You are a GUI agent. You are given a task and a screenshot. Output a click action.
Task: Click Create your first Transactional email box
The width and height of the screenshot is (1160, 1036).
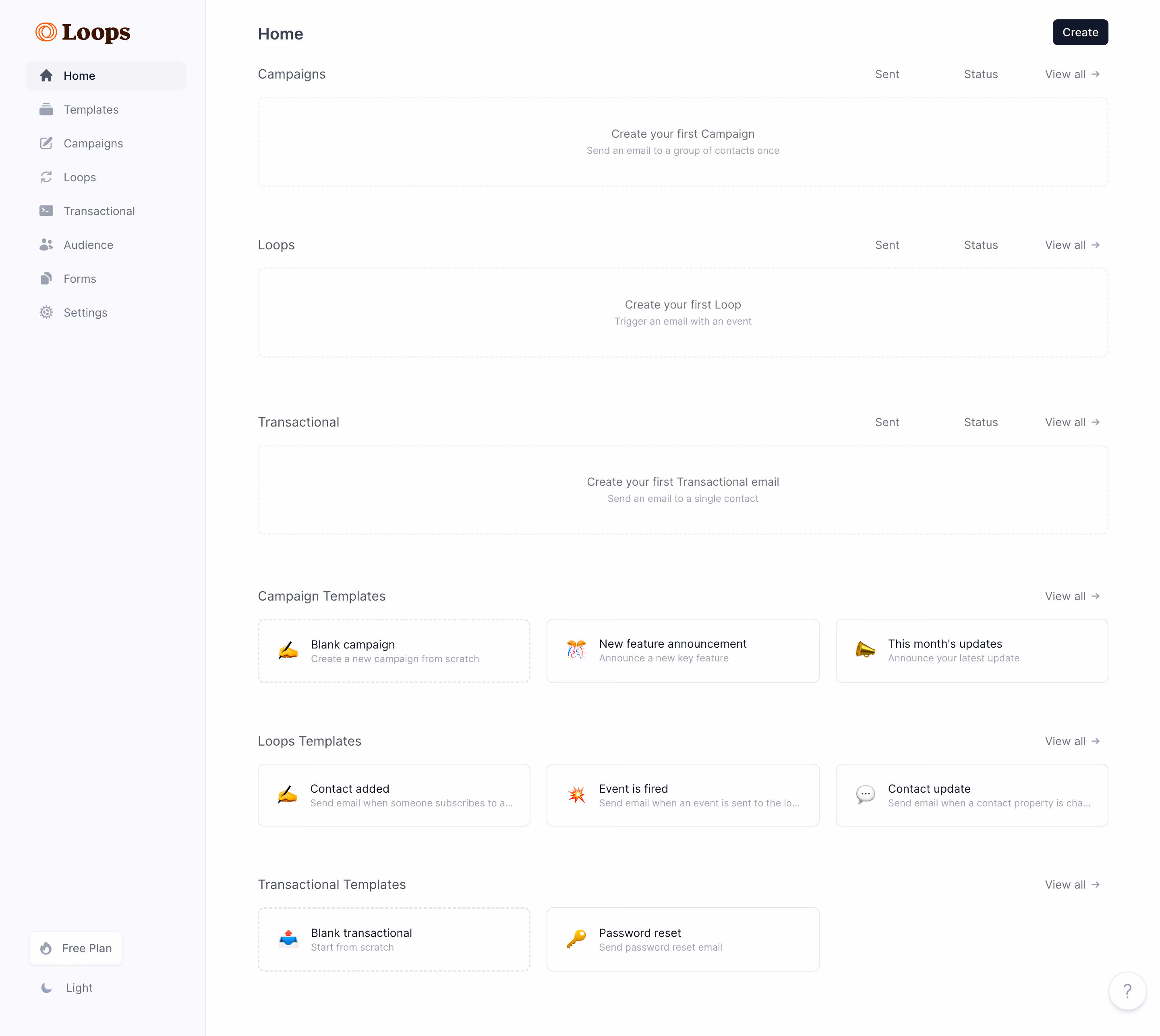click(682, 489)
